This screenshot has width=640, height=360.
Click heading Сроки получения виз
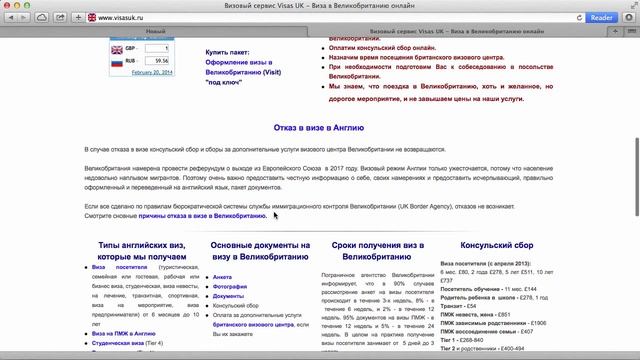[x=378, y=251]
